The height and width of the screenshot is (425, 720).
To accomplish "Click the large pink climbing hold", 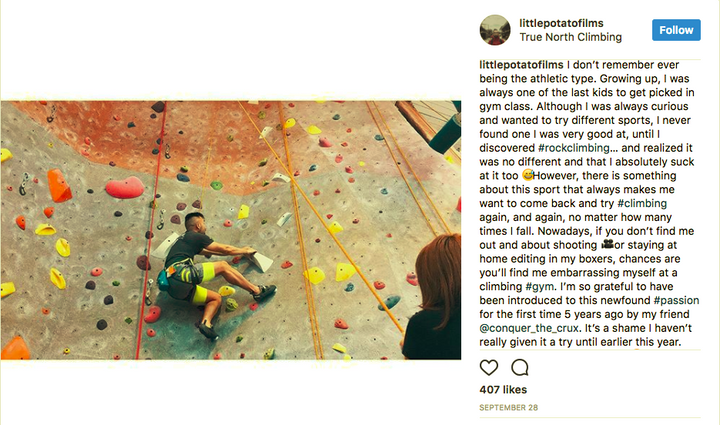I will 124,187.
